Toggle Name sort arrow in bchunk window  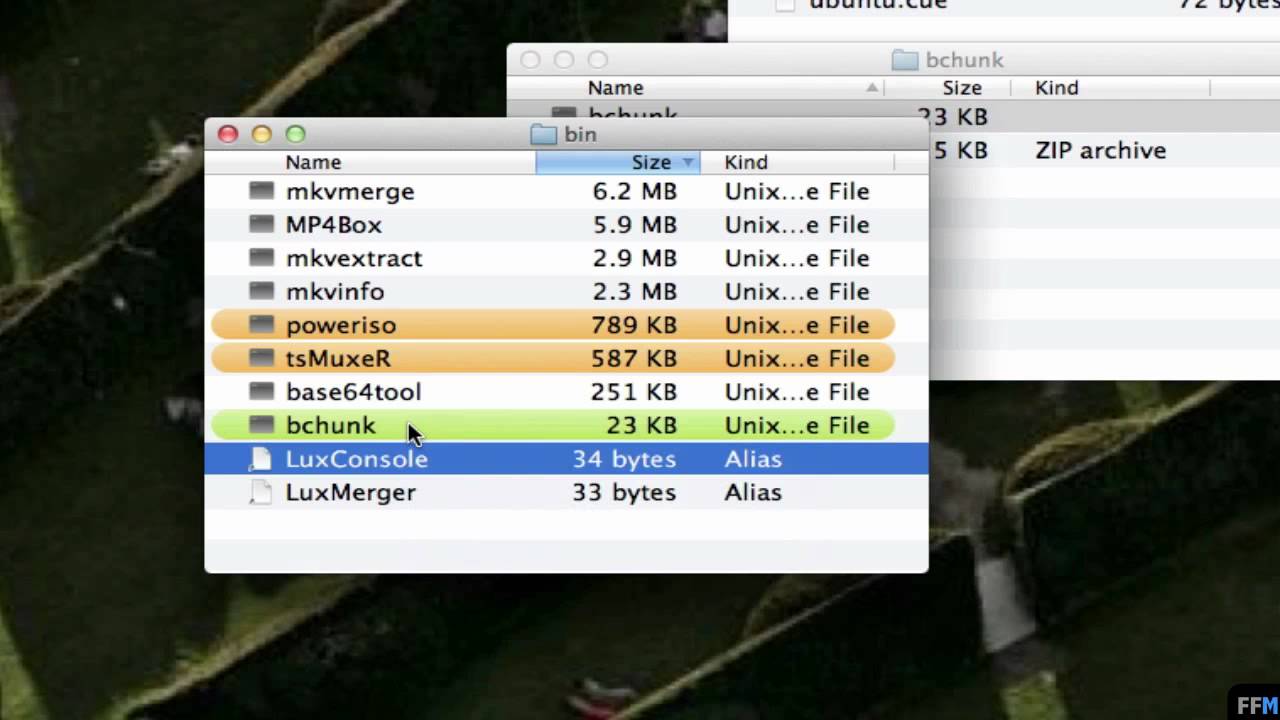pos(873,88)
